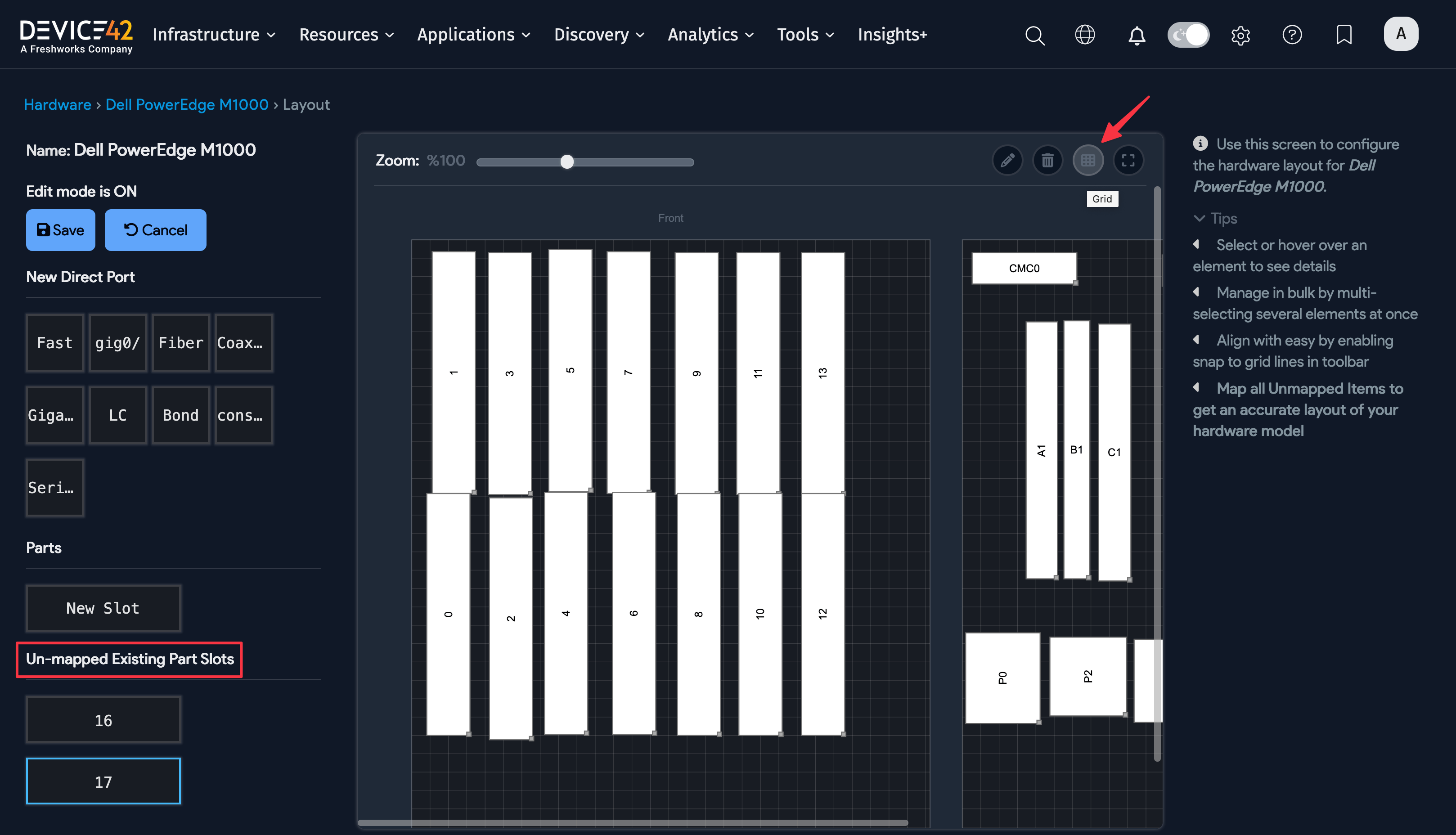Click the Dell PowerEdge M1000 breadcrumb
Image resolution: width=1456 pixels, height=835 pixels.
[186, 104]
